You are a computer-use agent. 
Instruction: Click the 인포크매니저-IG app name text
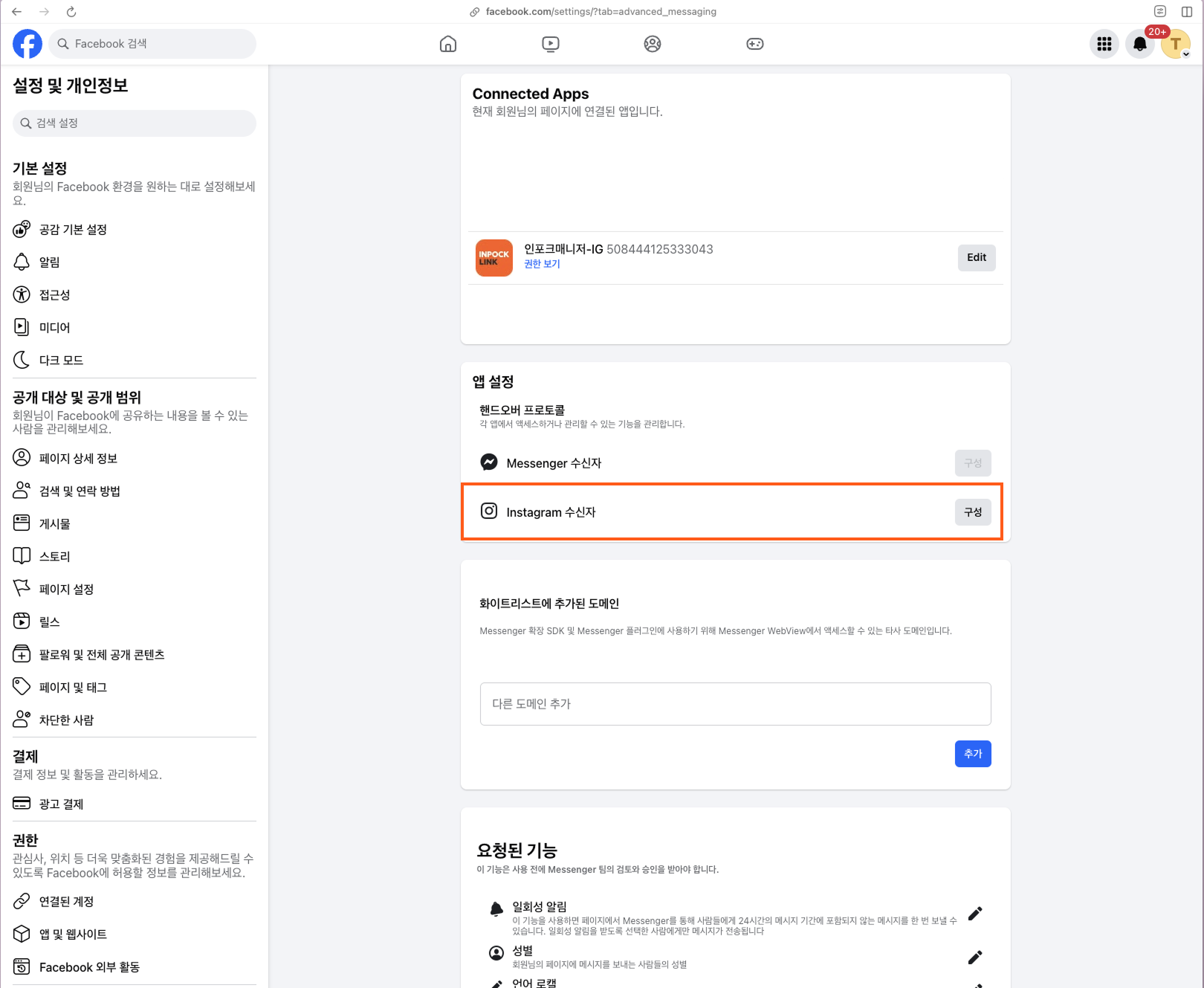563,249
